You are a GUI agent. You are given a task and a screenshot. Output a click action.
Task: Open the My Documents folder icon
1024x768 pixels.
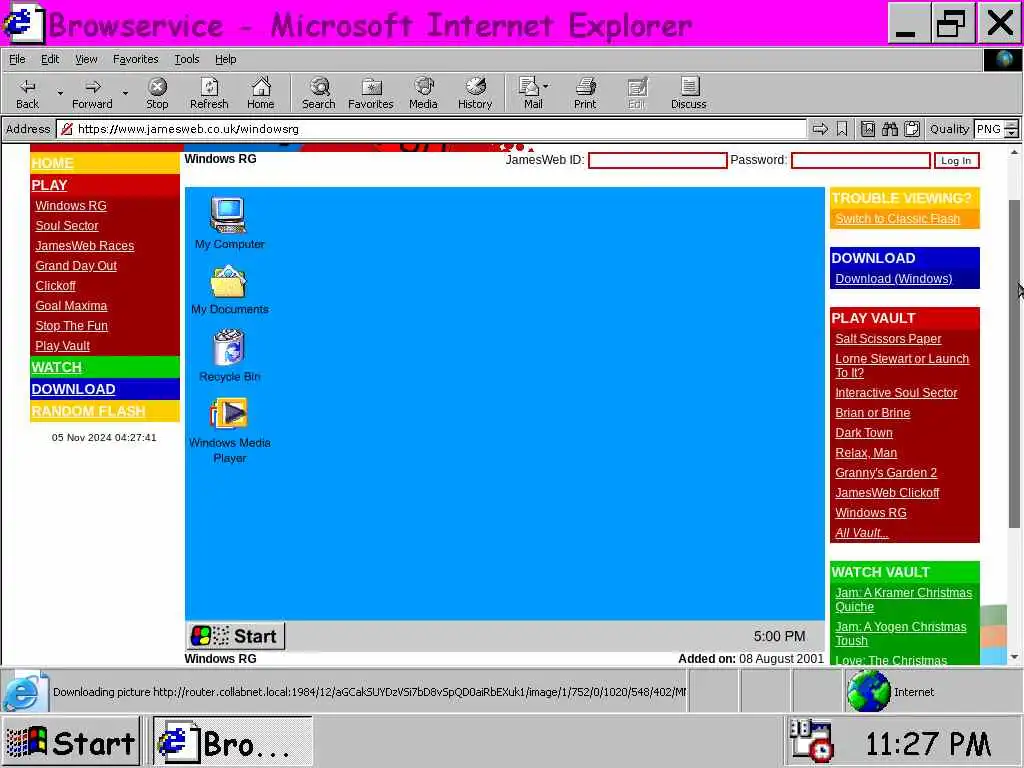[229, 289]
